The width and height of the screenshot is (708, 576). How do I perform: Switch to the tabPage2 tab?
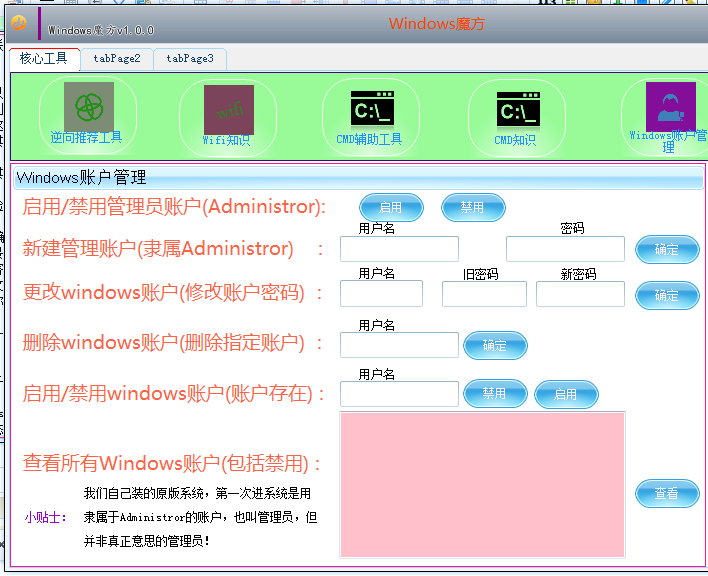coord(117,59)
